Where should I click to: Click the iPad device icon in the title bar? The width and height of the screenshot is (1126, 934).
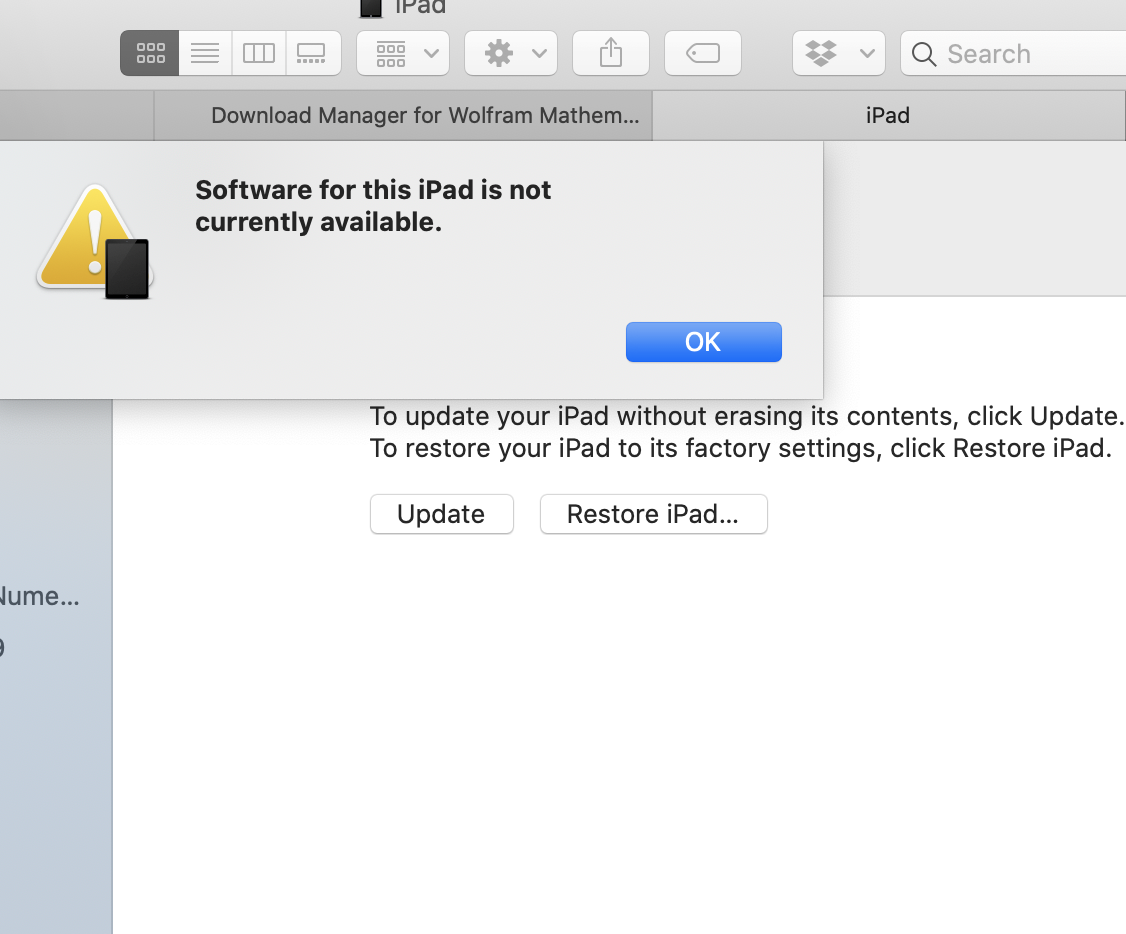(x=371, y=8)
